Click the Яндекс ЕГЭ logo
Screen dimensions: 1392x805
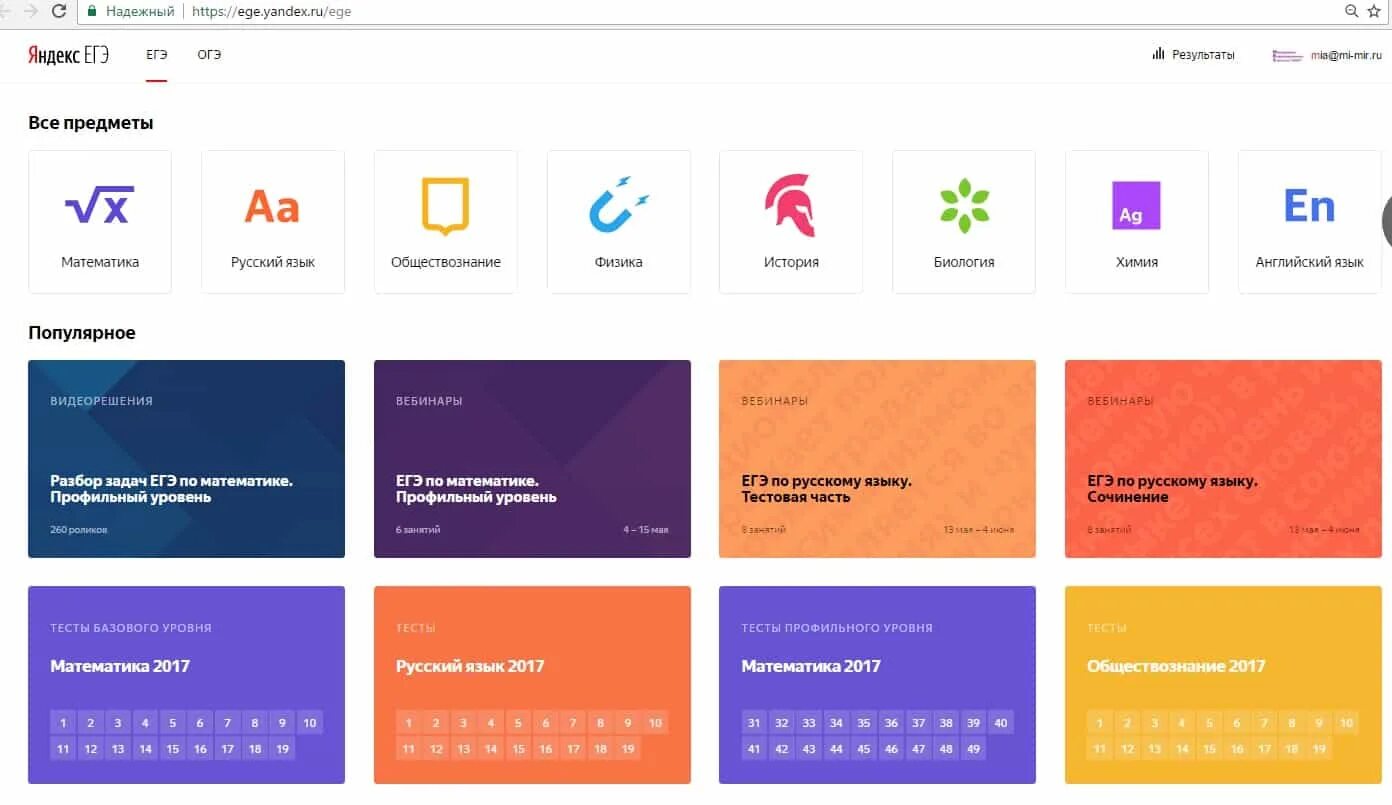pos(68,55)
